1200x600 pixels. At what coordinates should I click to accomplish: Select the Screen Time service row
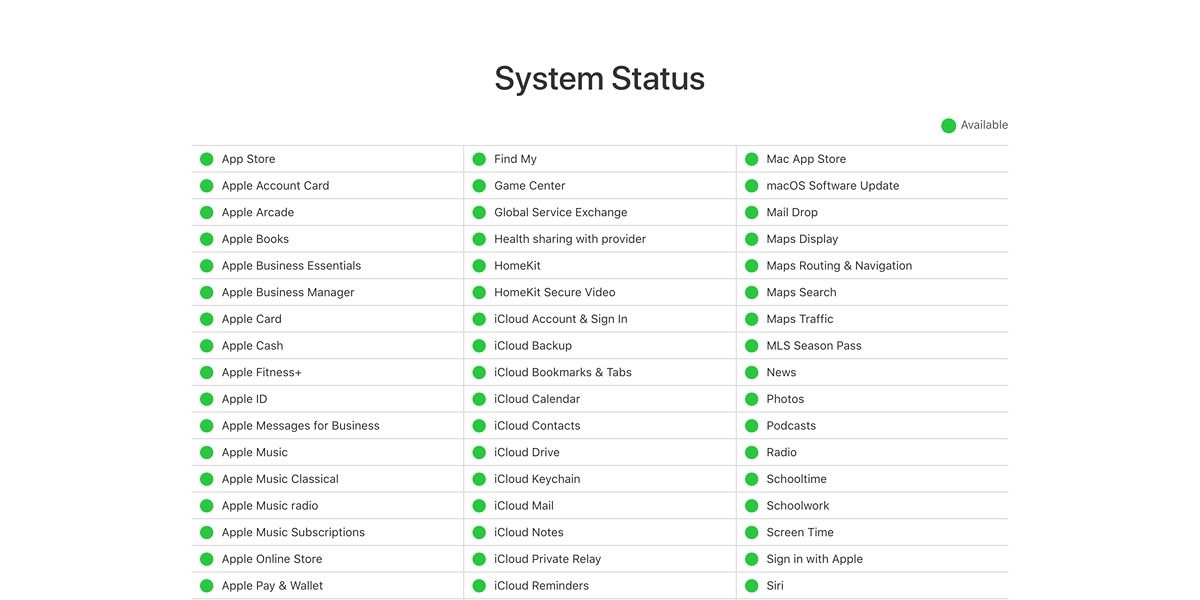pos(800,532)
